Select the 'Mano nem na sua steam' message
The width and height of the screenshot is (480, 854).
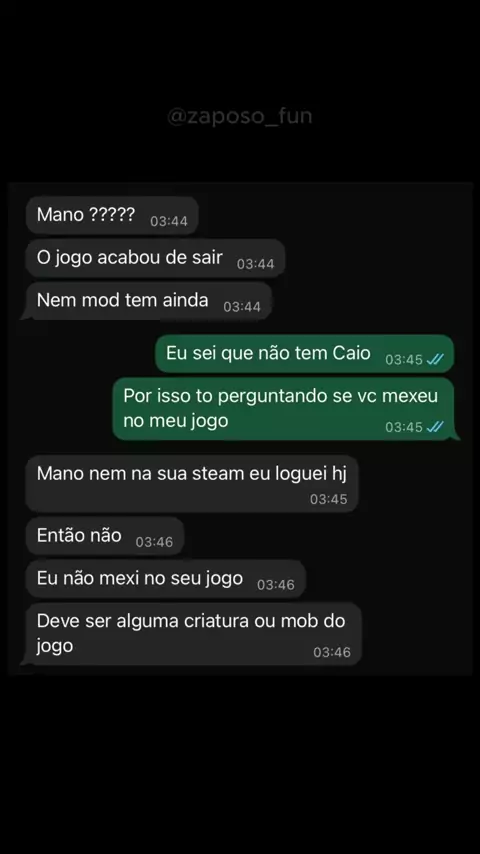click(x=192, y=484)
